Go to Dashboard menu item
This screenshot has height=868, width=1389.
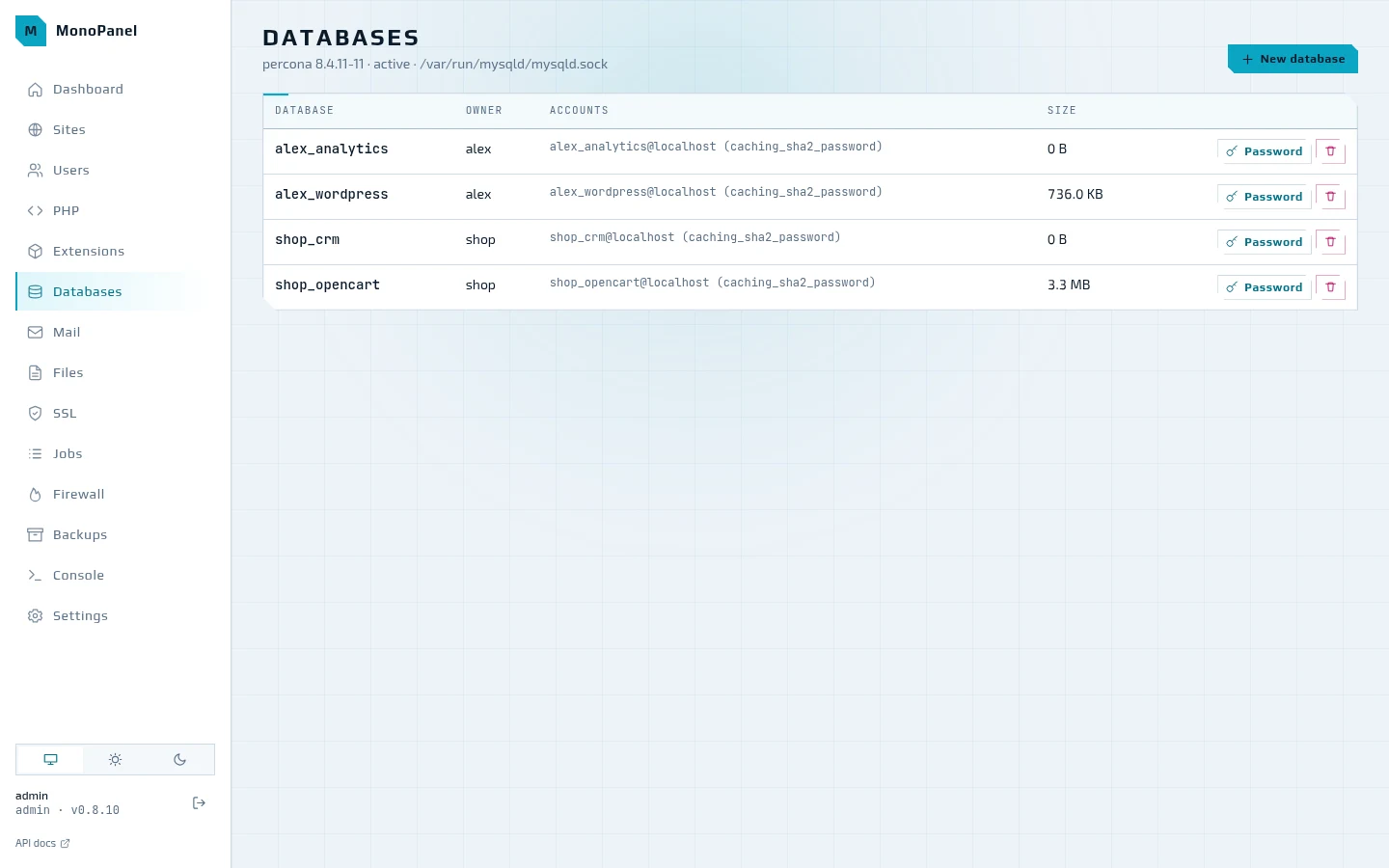click(116, 90)
